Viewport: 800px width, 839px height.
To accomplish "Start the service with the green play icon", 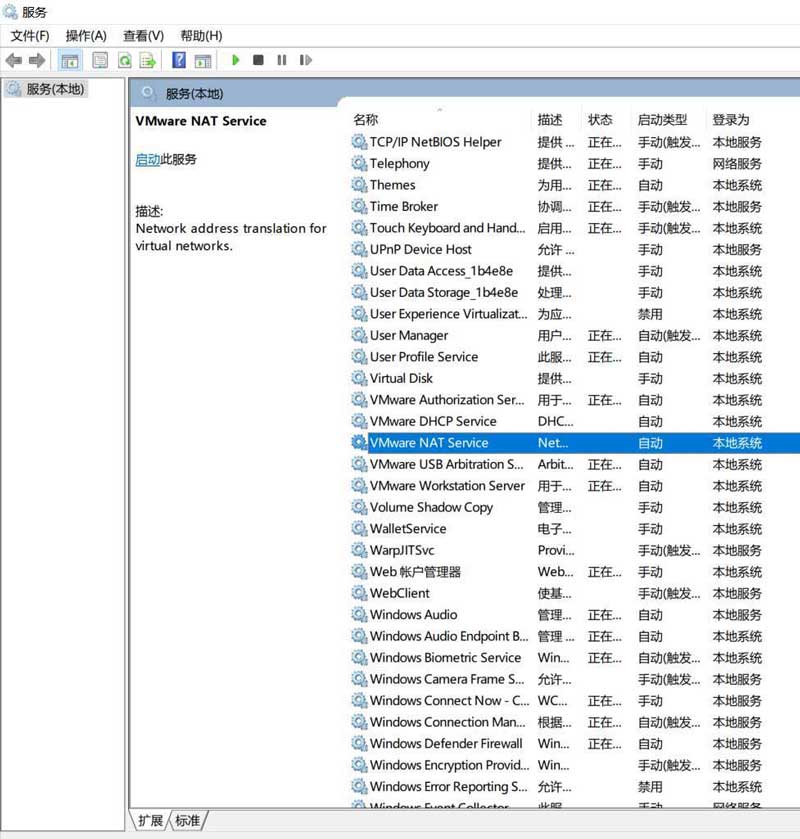I will tap(235, 60).
